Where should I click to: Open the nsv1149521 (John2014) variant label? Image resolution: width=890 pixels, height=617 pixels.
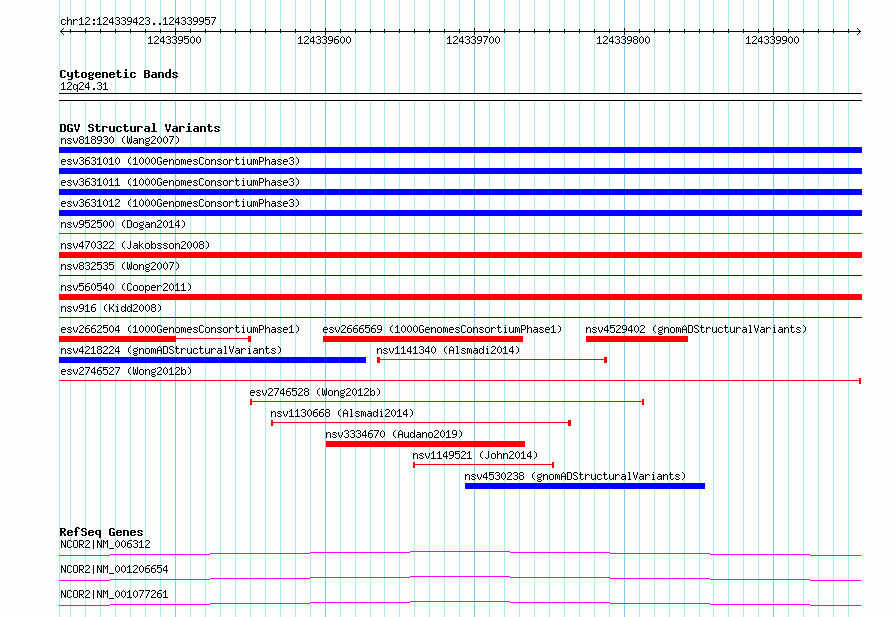coord(475,455)
